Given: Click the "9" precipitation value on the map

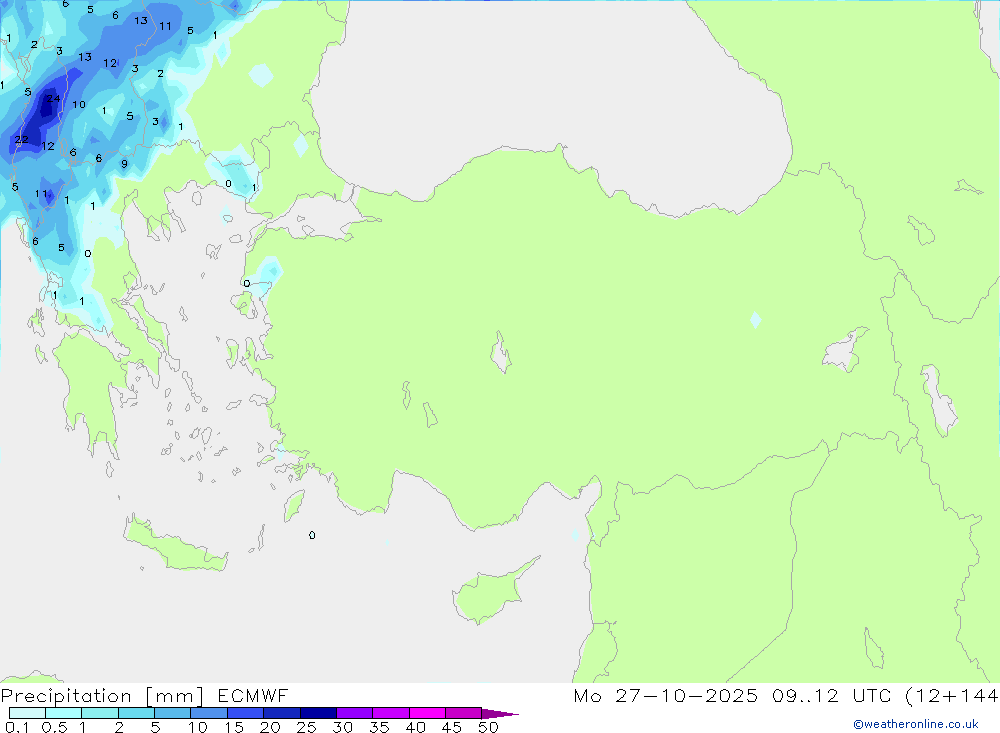Looking at the screenshot, I should (124, 164).
